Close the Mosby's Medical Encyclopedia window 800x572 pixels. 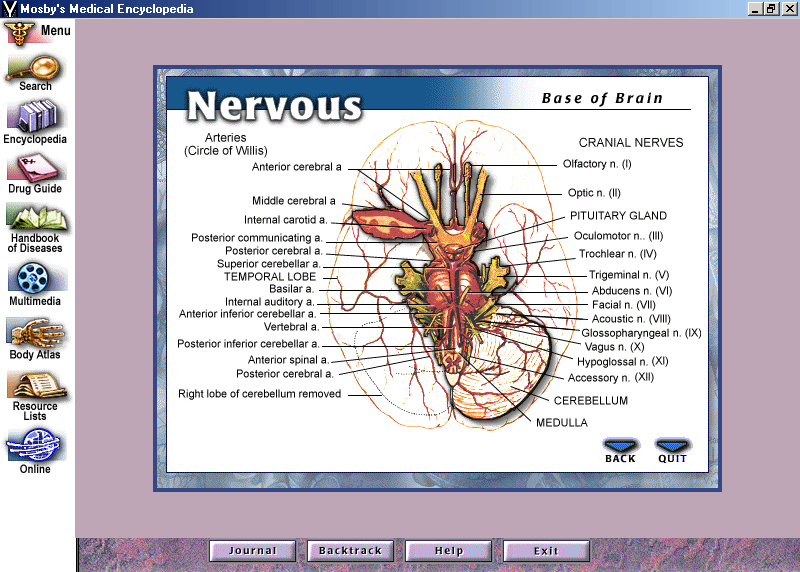click(x=789, y=9)
